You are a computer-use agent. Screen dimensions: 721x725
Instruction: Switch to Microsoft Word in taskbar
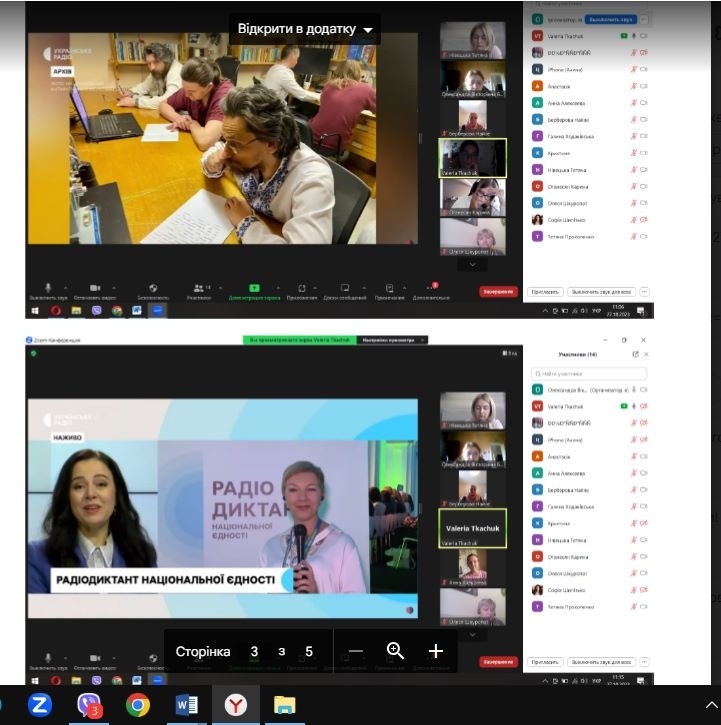[x=187, y=705]
